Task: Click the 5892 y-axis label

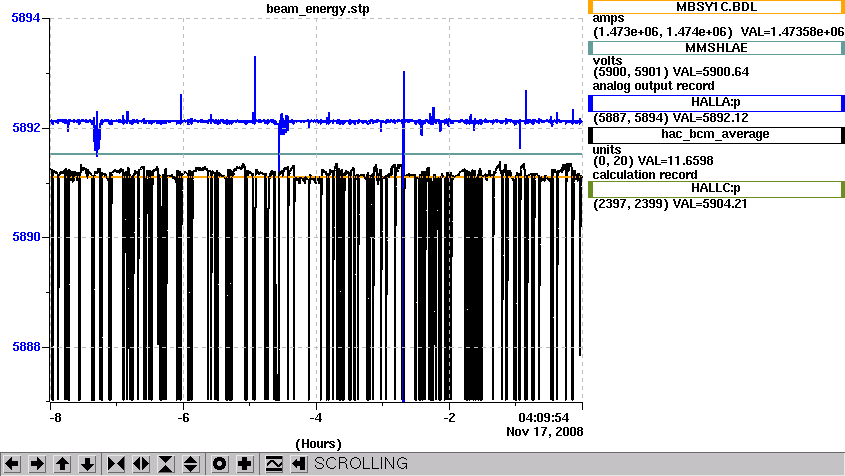Action: [26, 128]
